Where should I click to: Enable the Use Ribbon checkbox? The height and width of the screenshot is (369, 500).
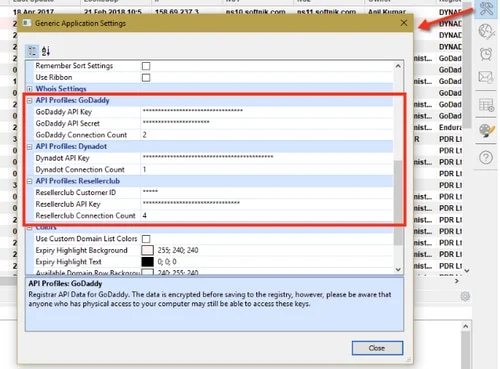coord(146,77)
